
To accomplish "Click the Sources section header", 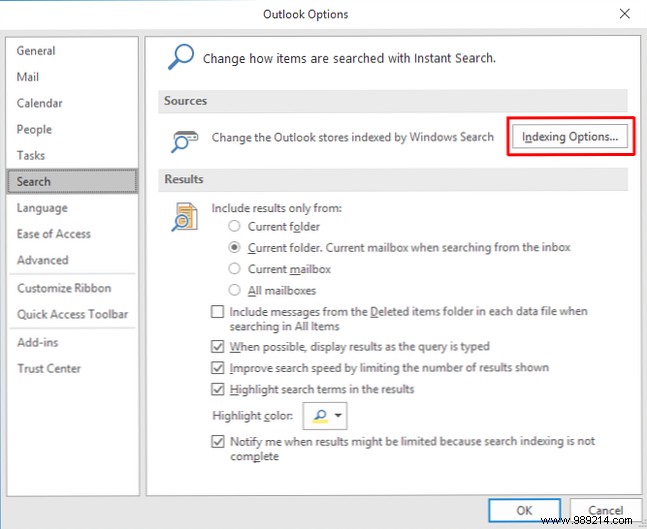I will tap(393, 101).
